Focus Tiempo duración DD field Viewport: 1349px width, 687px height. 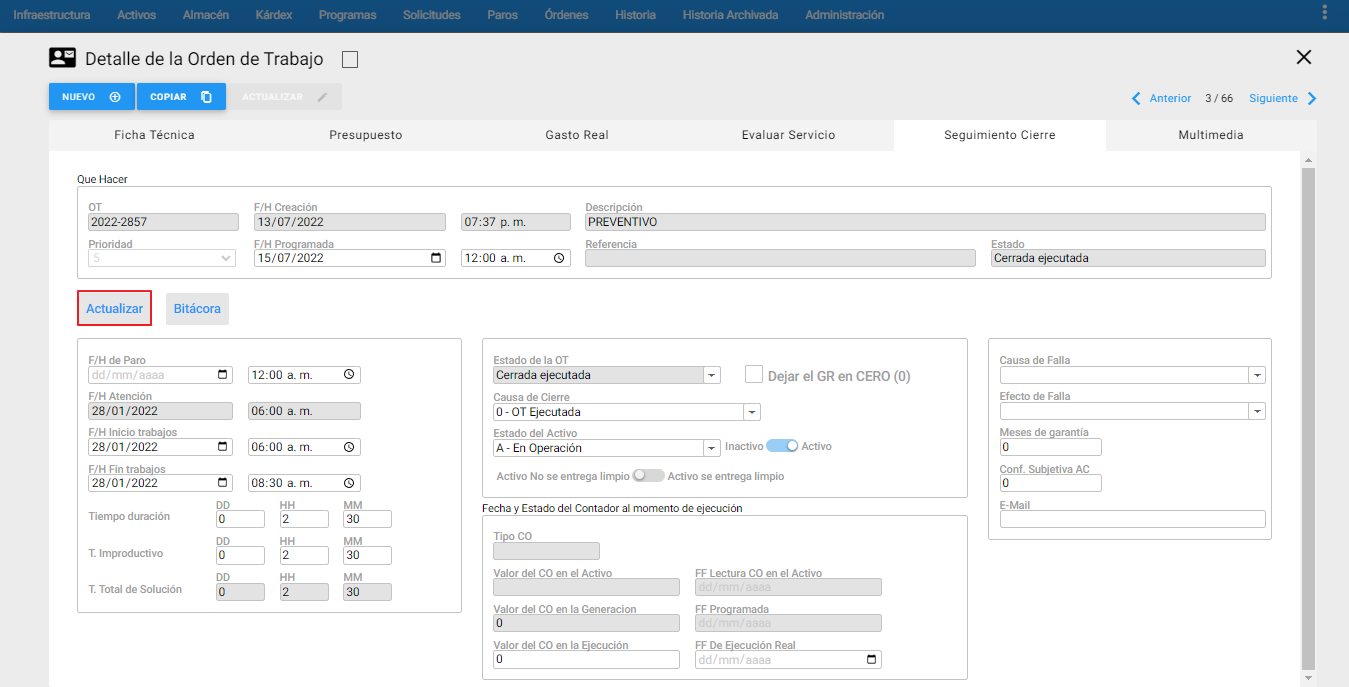240,519
